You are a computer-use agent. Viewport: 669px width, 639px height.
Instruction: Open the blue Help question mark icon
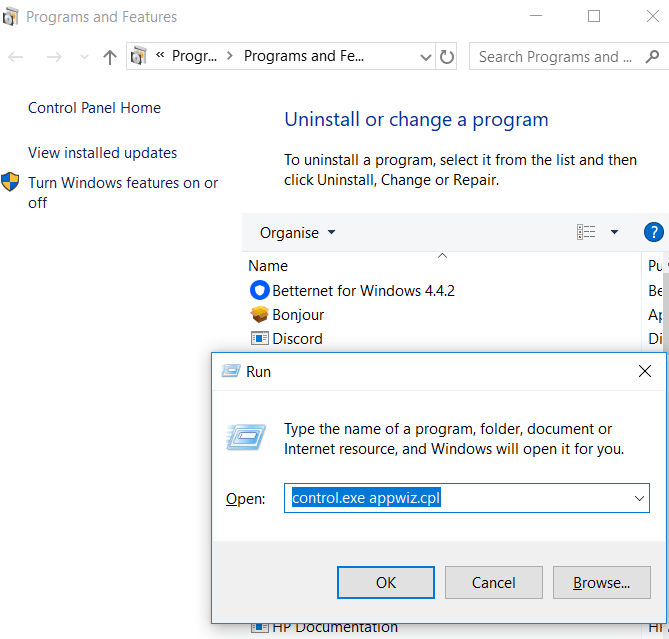pos(654,232)
